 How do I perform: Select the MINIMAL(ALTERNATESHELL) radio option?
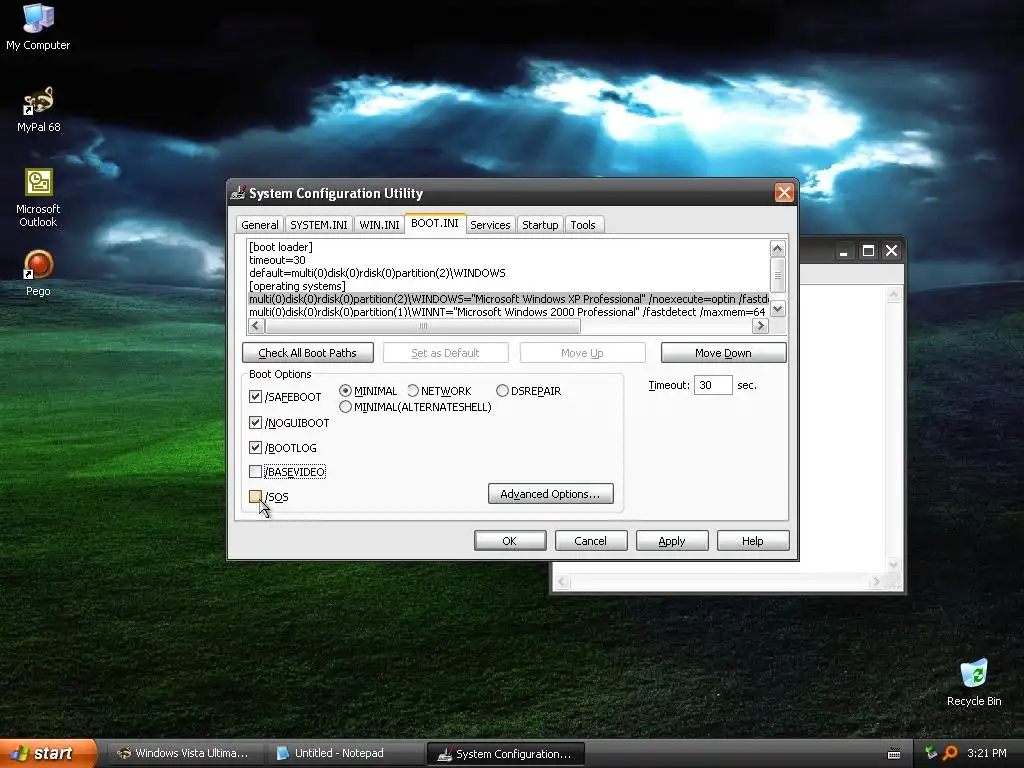[x=345, y=407]
